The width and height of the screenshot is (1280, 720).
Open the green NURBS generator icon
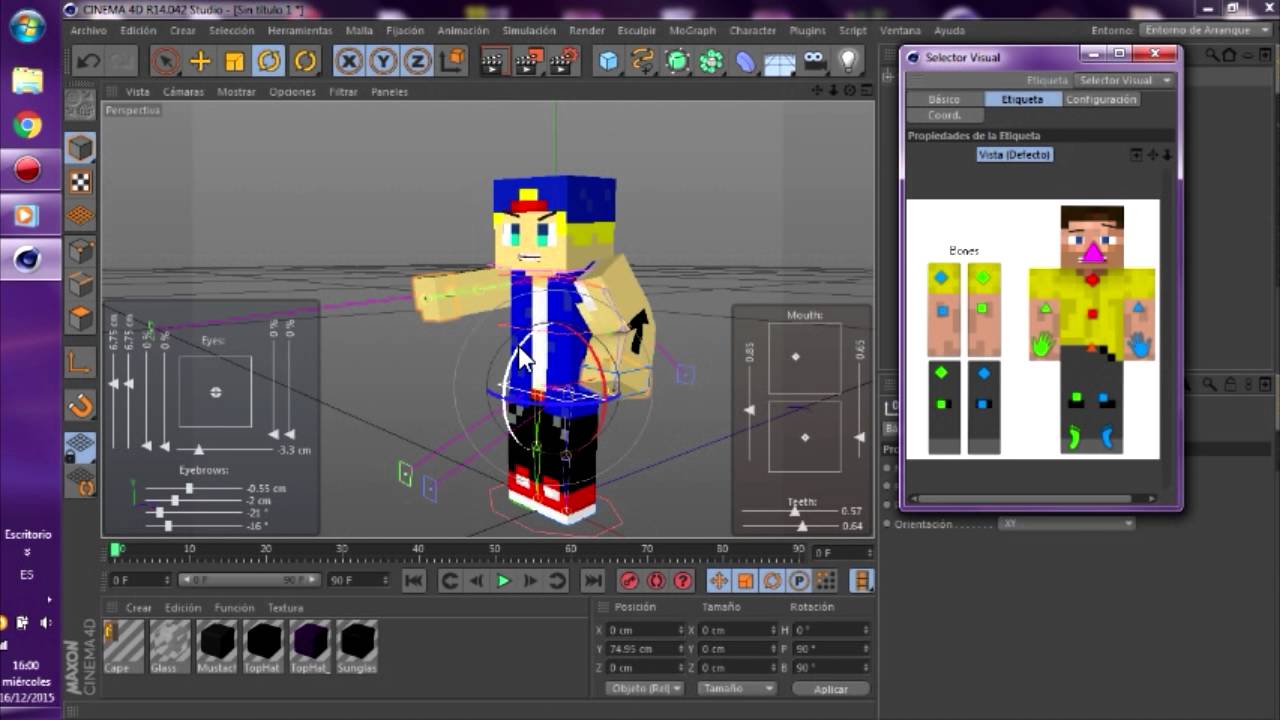tap(678, 62)
